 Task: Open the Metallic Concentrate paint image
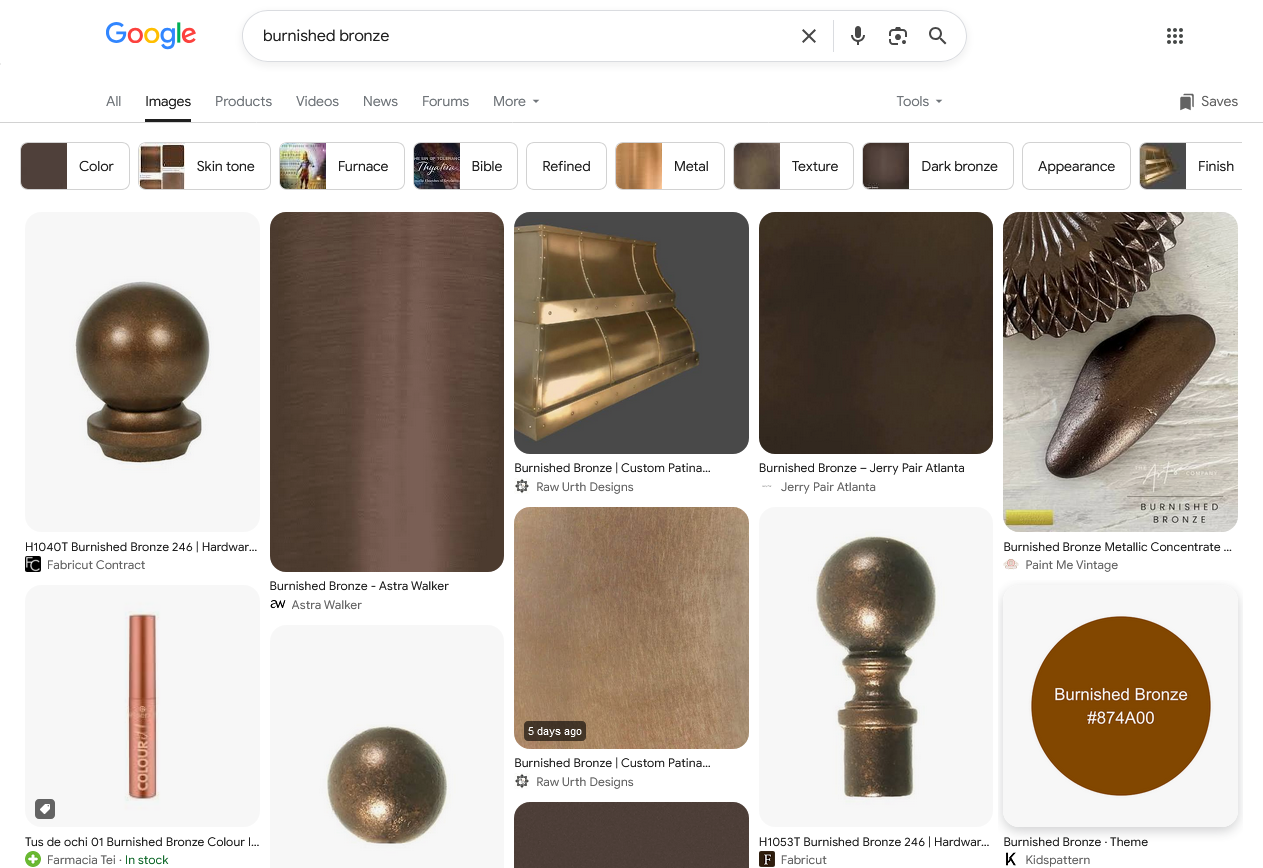click(x=1120, y=372)
